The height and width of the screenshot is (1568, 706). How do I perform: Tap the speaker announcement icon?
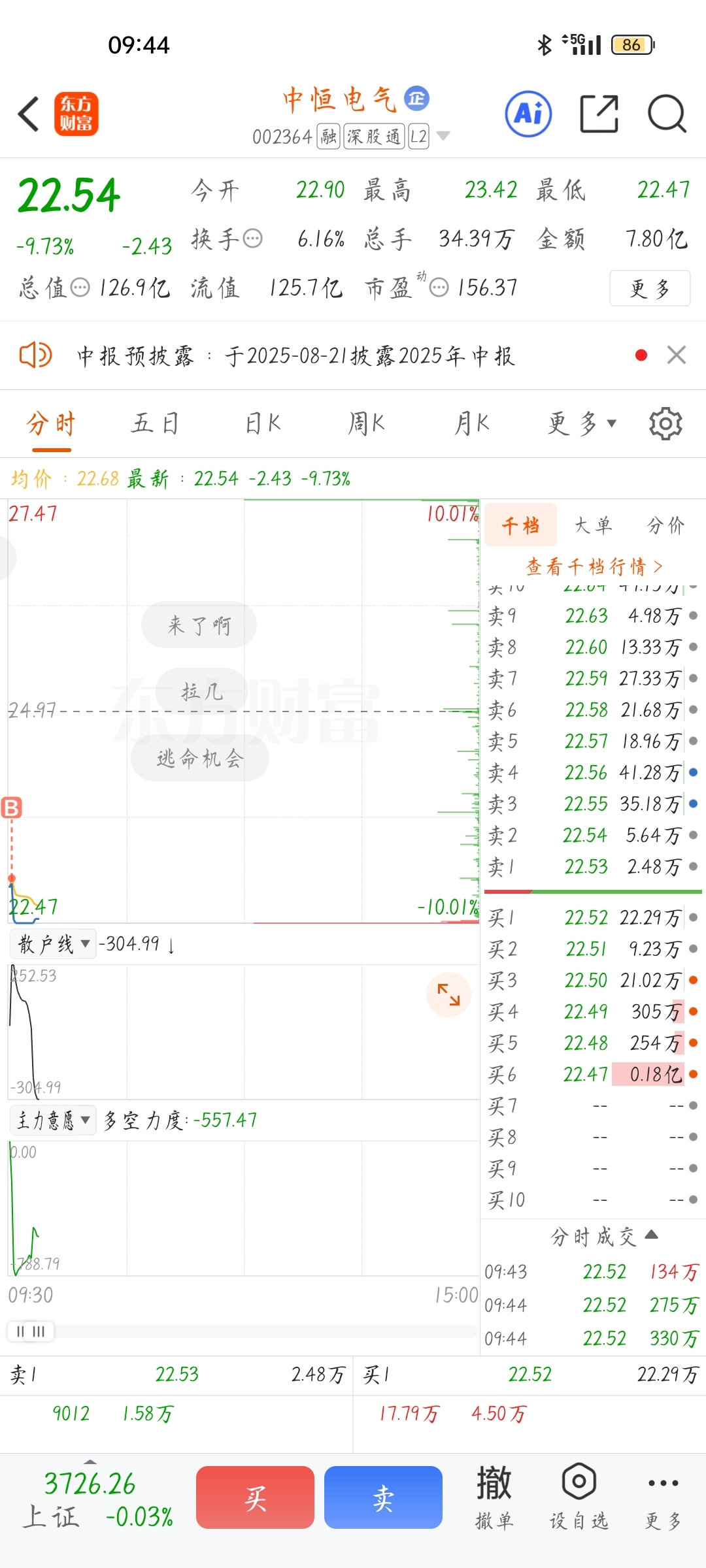coord(35,355)
